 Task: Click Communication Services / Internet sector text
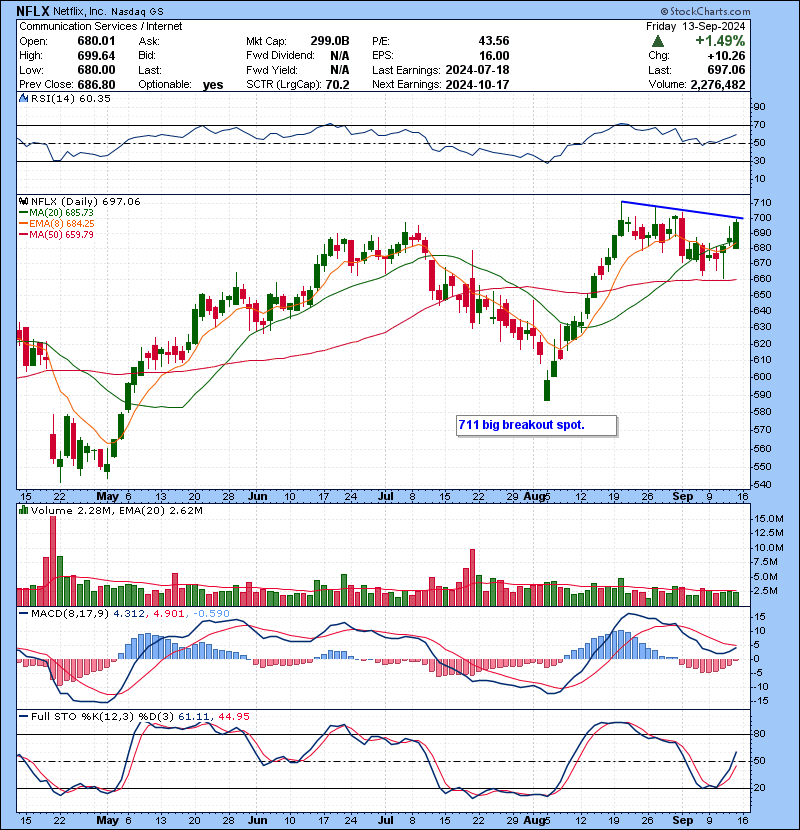pyautogui.click(x=101, y=26)
